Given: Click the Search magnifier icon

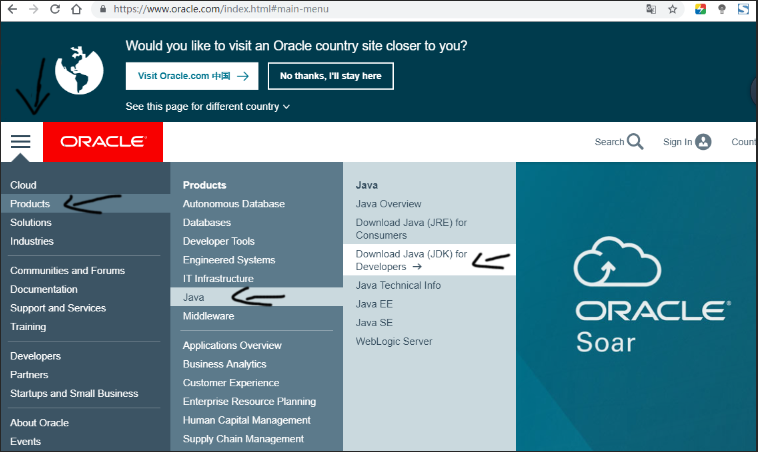Looking at the screenshot, I should (x=635, y=142).
